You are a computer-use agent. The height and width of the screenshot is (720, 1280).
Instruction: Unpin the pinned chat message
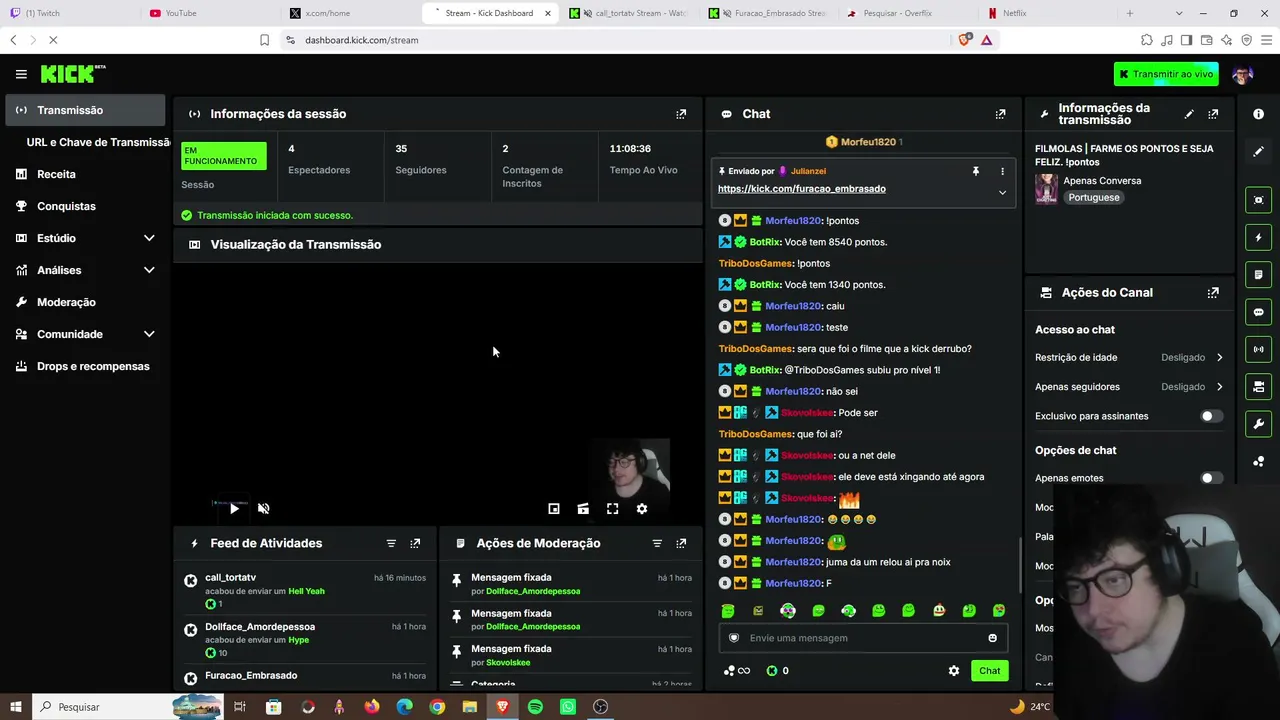coord(976,172)
